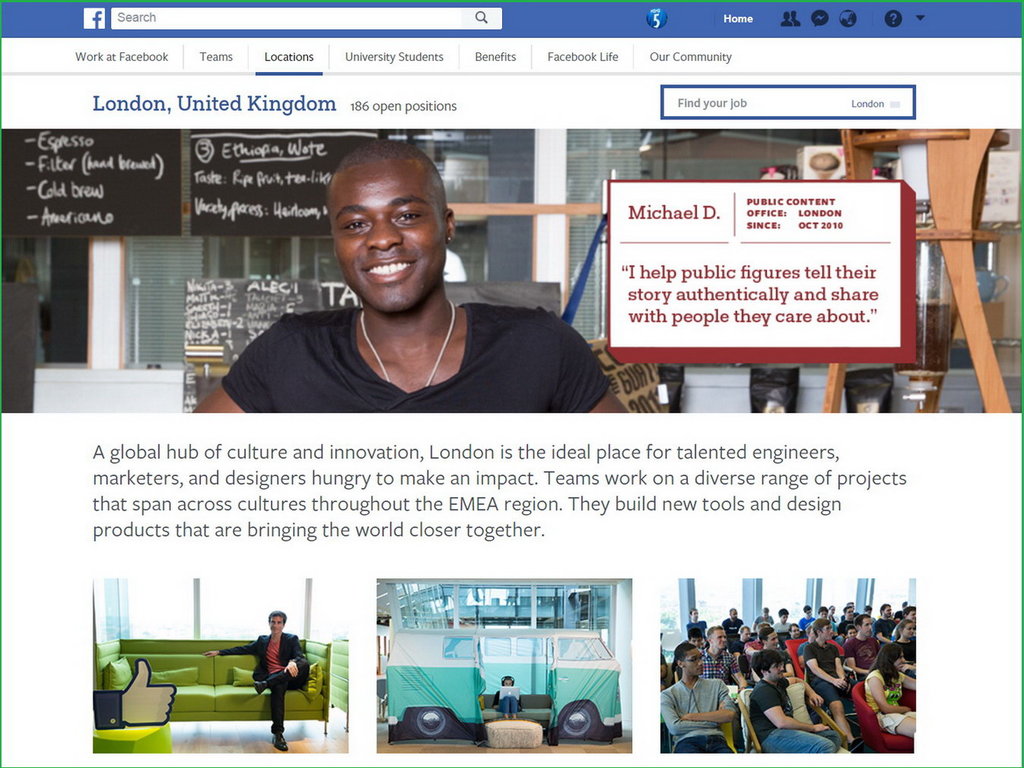This screenshot has width=1024, height=768.
Task: Open the green sofa office photo
Action: pyautogui.click(x=221, y=665)
